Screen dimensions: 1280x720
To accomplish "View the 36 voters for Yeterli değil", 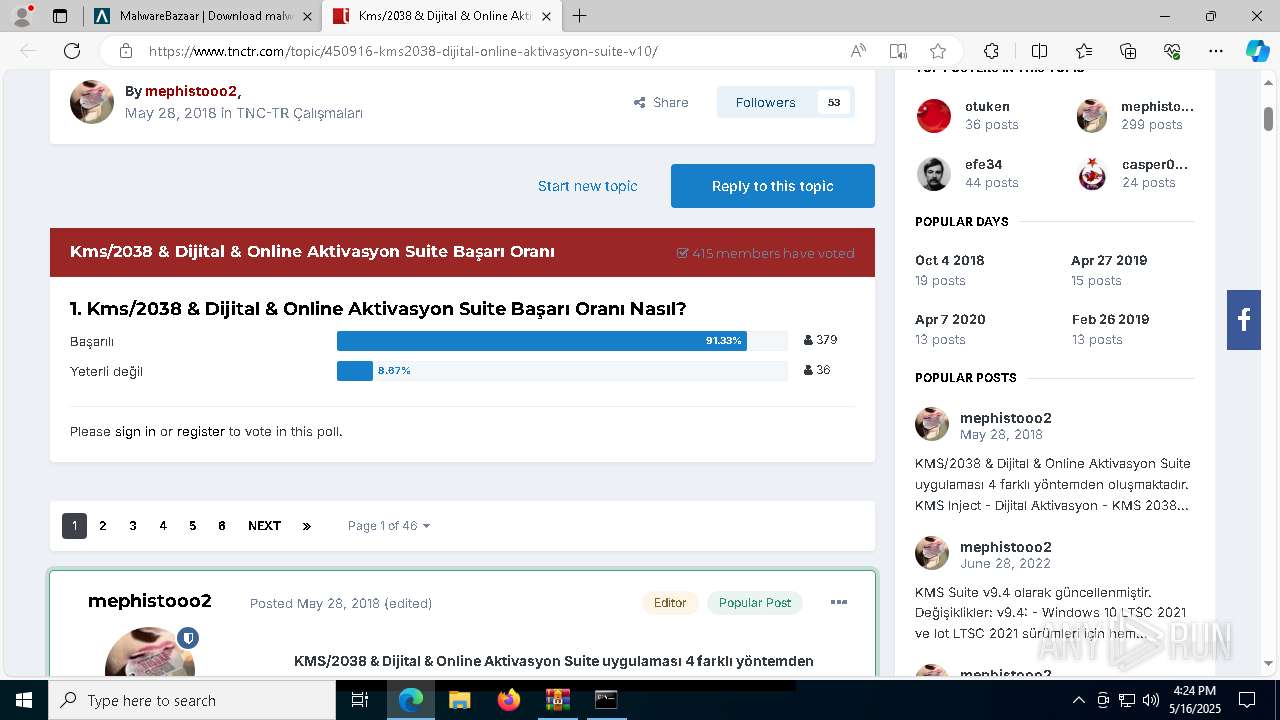I will 817,370.
